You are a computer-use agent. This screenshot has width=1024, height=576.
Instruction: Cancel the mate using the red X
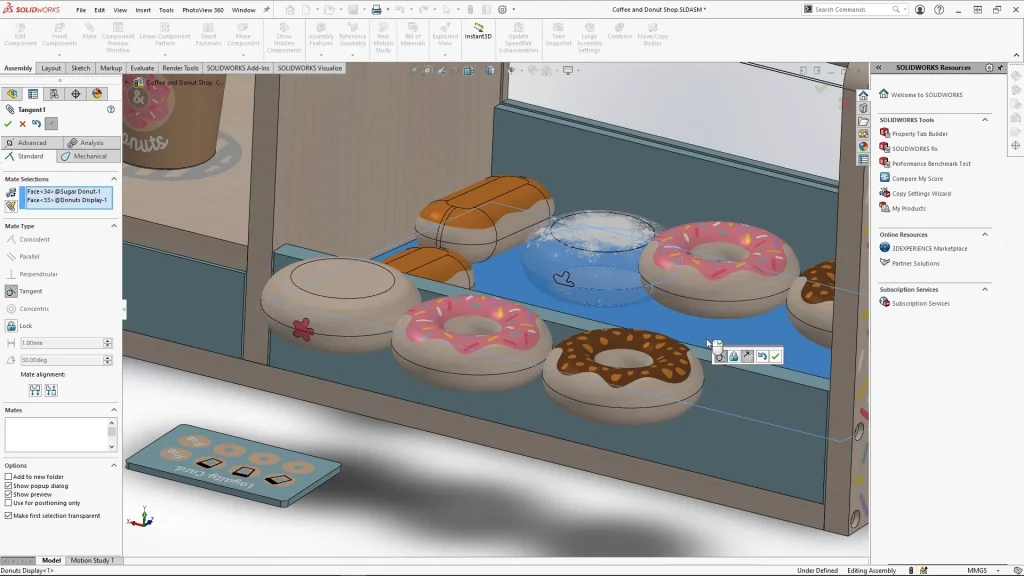[x=22, y=124]
